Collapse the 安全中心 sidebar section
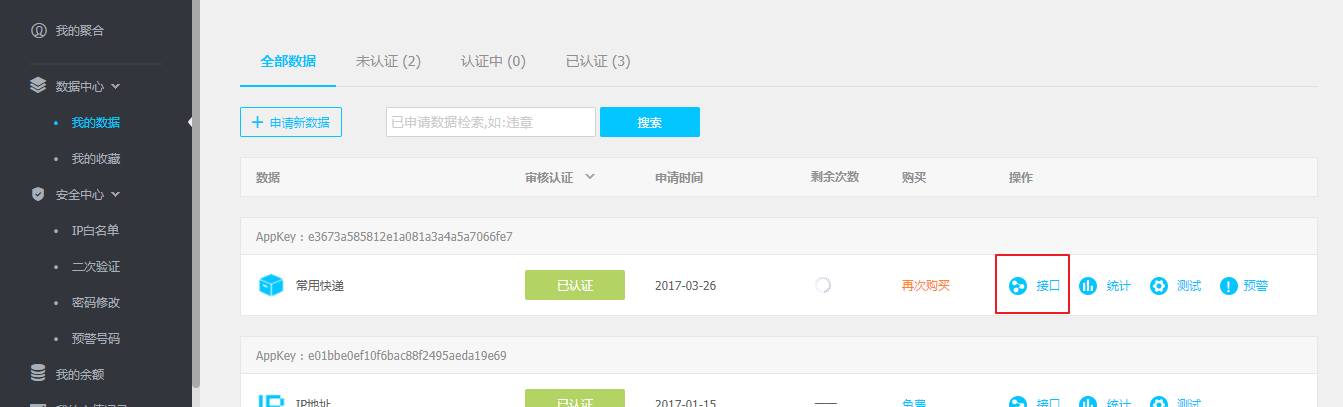 point(115,195)
